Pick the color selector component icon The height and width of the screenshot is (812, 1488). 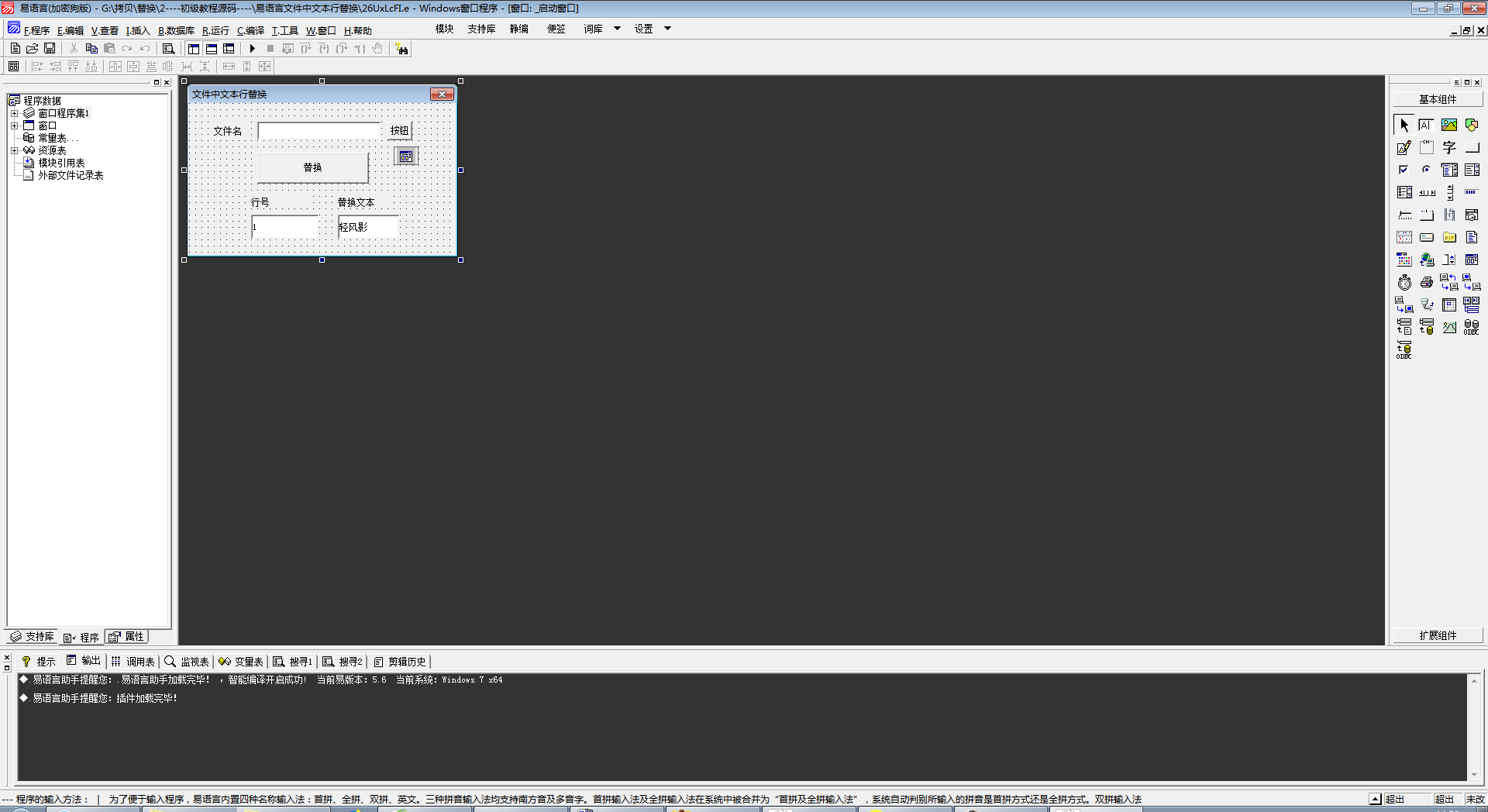point(1404,260)
